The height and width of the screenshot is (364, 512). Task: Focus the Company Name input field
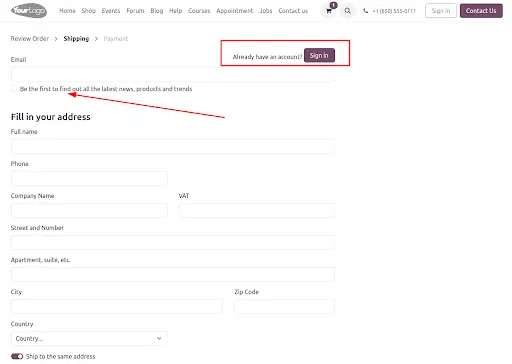coord(89,210)
